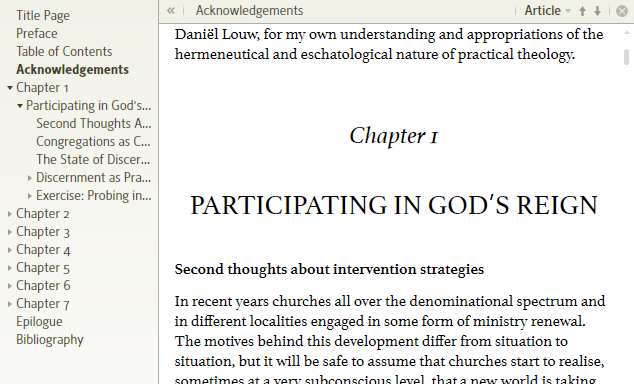Screen dimensions: 634x384
Task: Expand the Chapter 4 node
Action: pos(10,250)
